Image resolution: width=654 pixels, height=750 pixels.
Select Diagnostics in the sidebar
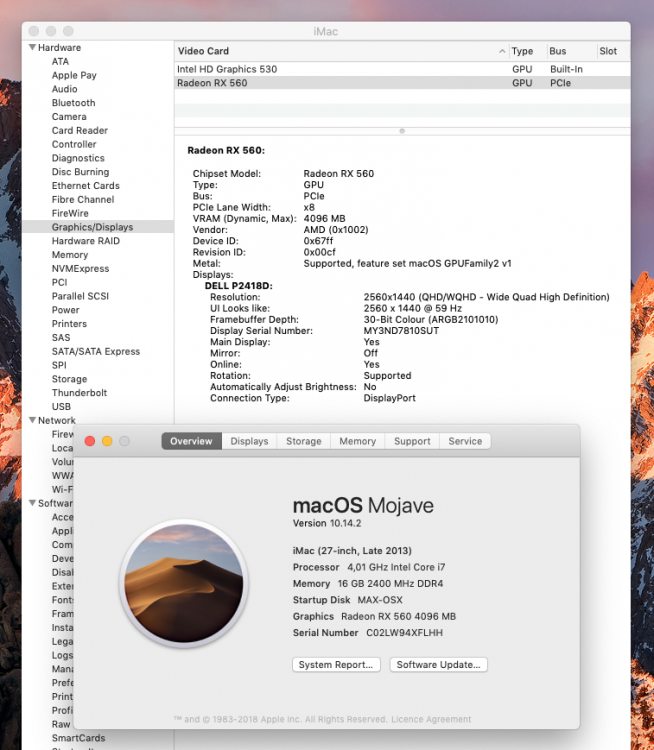(x=78, y=158)
